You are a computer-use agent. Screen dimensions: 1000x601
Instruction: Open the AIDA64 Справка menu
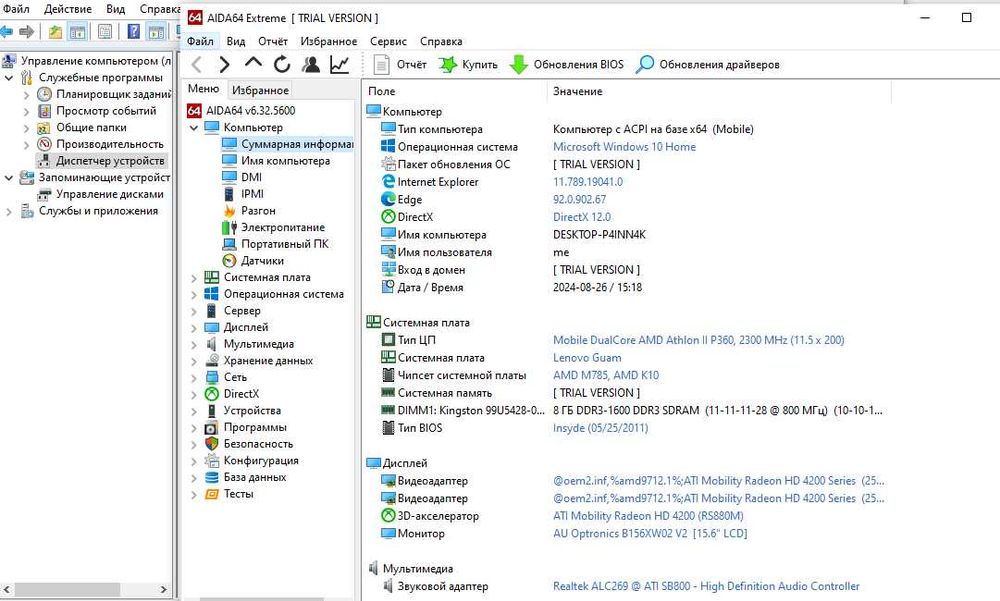pyautogui.click(x=441, y=41)
